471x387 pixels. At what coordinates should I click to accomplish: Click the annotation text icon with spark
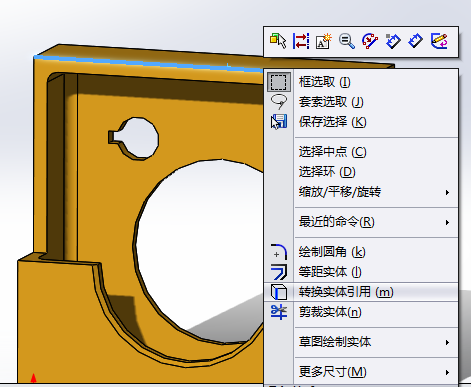324,41
